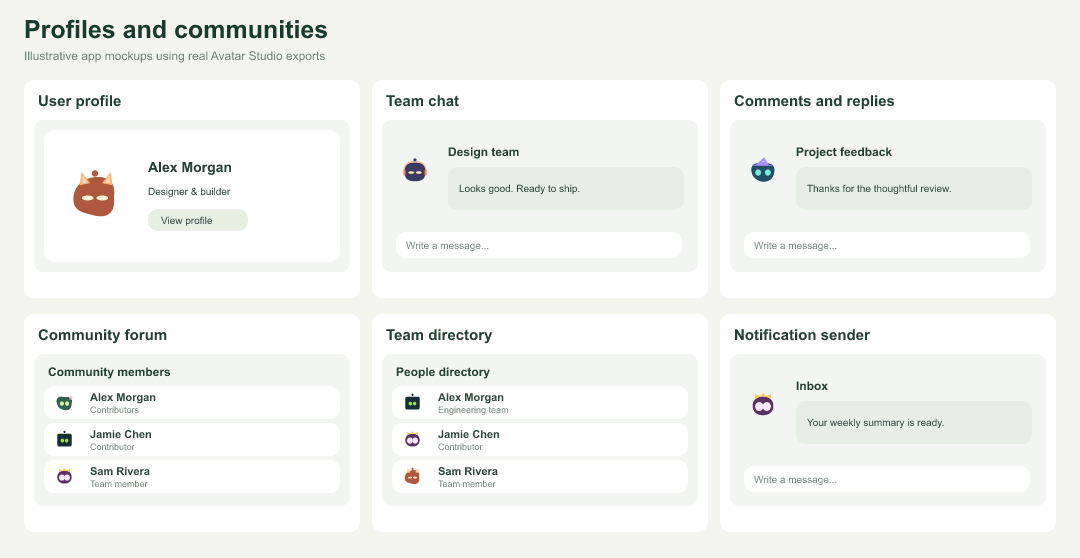Click Jamie Chen's avatar in People directory
Screen dimensions: 1080x558
click(413, 440)
